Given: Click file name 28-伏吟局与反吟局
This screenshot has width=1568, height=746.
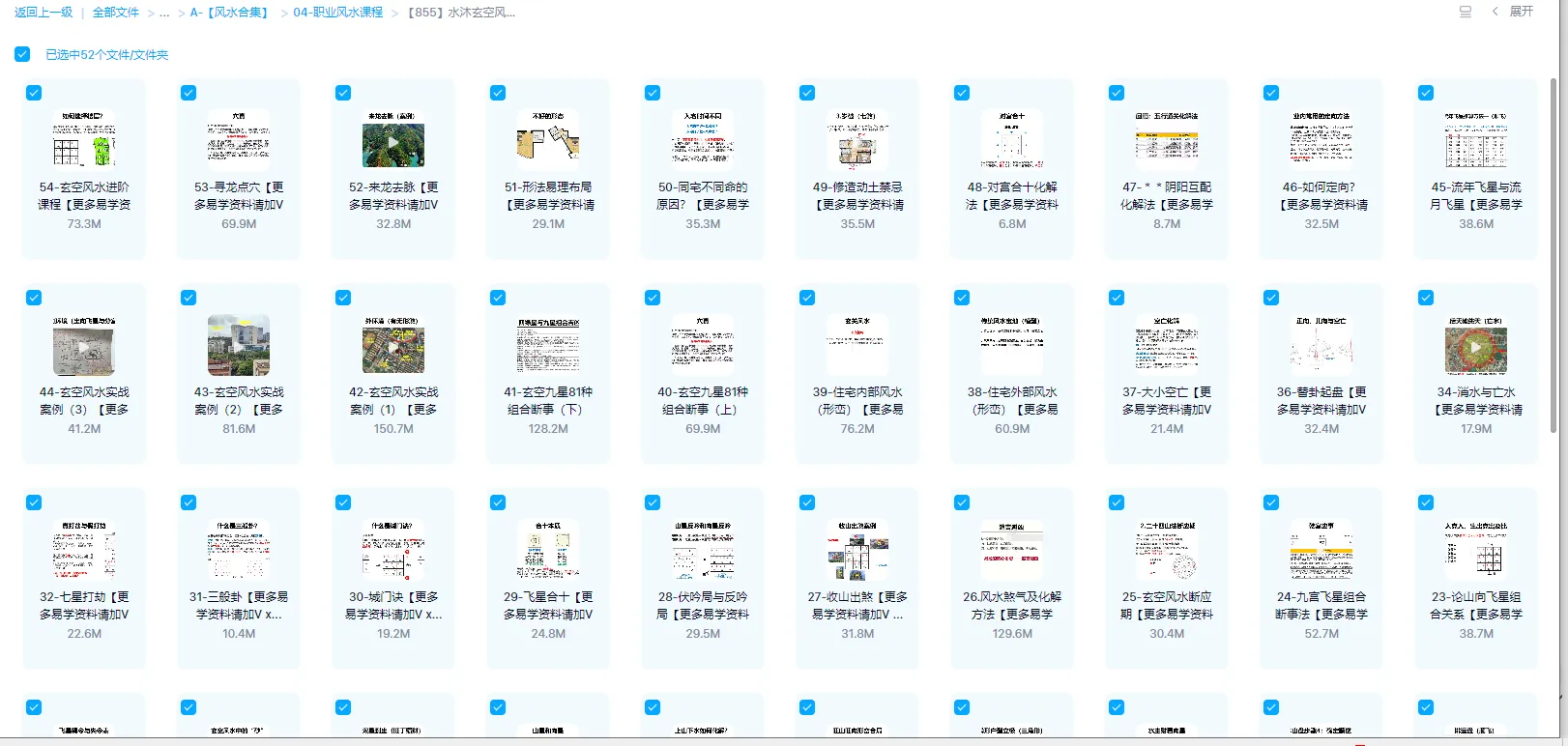Looking at the screenshot, I should (x=703, y=606).
